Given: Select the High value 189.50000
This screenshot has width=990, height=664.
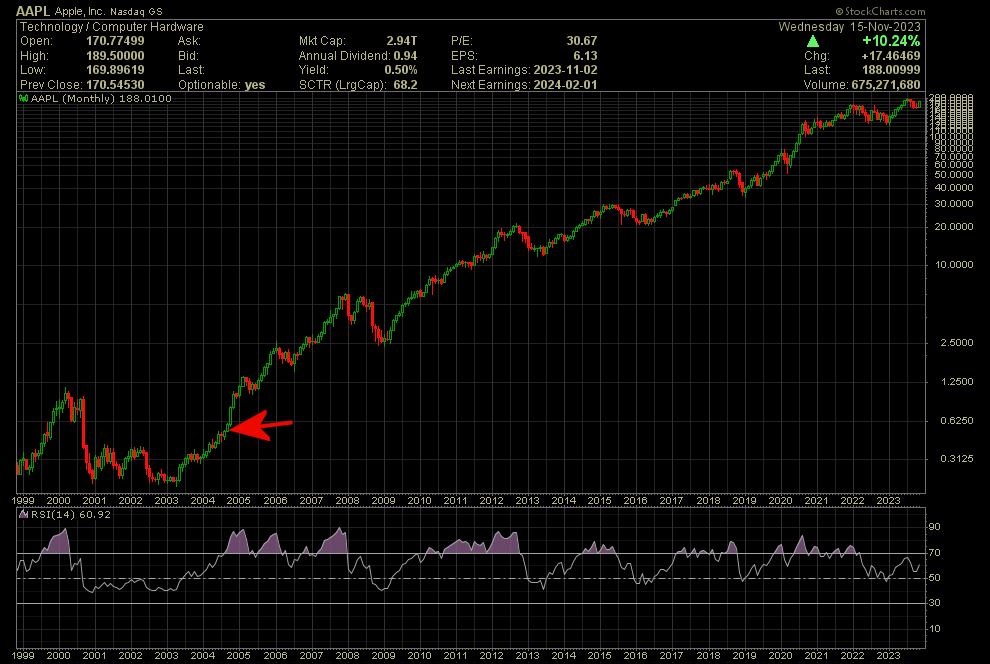Looking at the screenshot, I should (115, 56).
